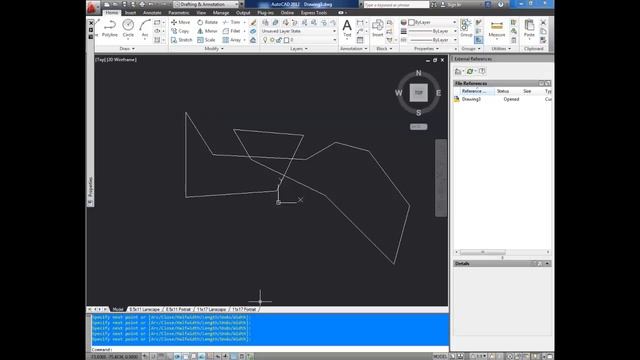Switch to the Output ribbon tab
Screen dimensions: 640x360
tap(243, 13)
